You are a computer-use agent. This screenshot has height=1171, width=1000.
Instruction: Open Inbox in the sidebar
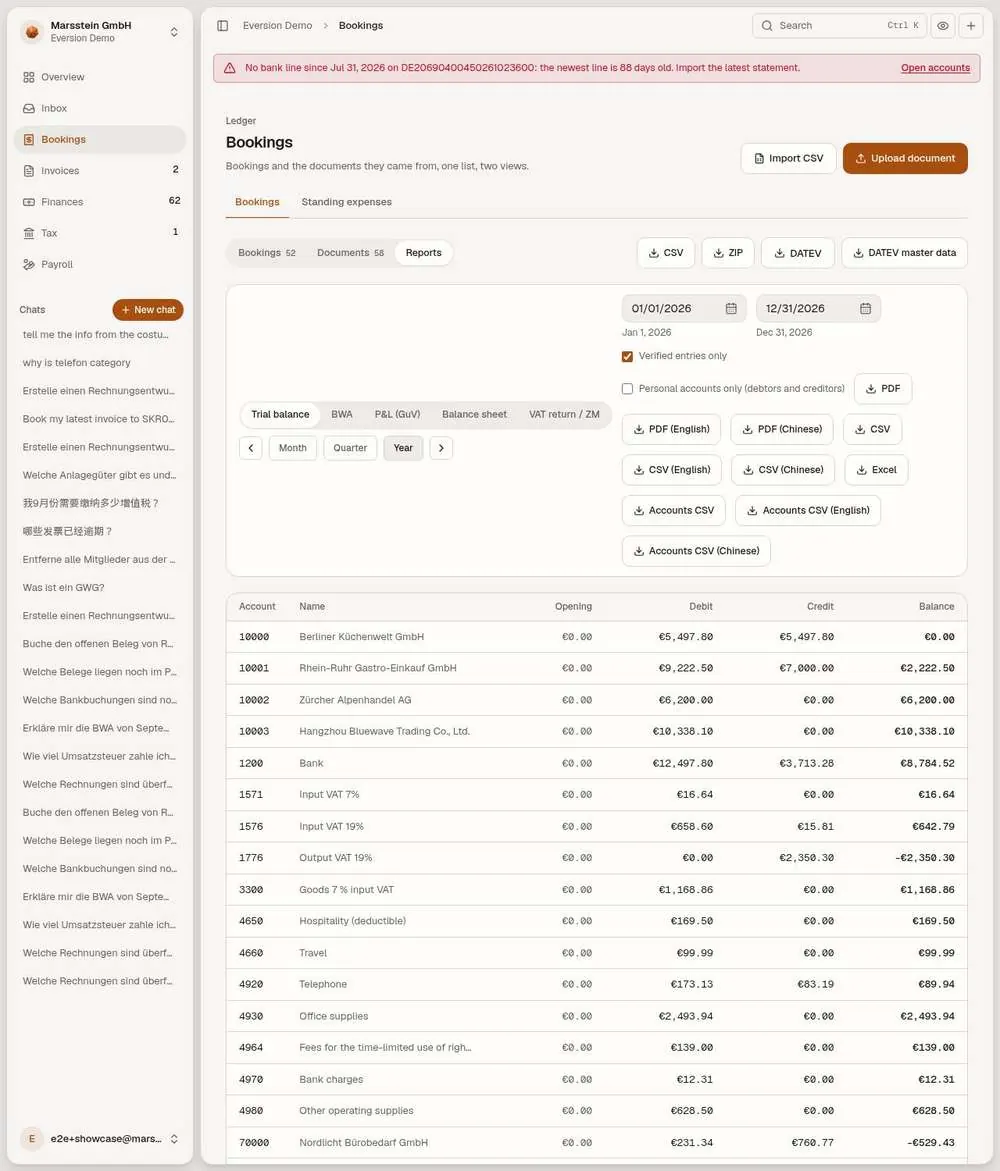point(99,108)
